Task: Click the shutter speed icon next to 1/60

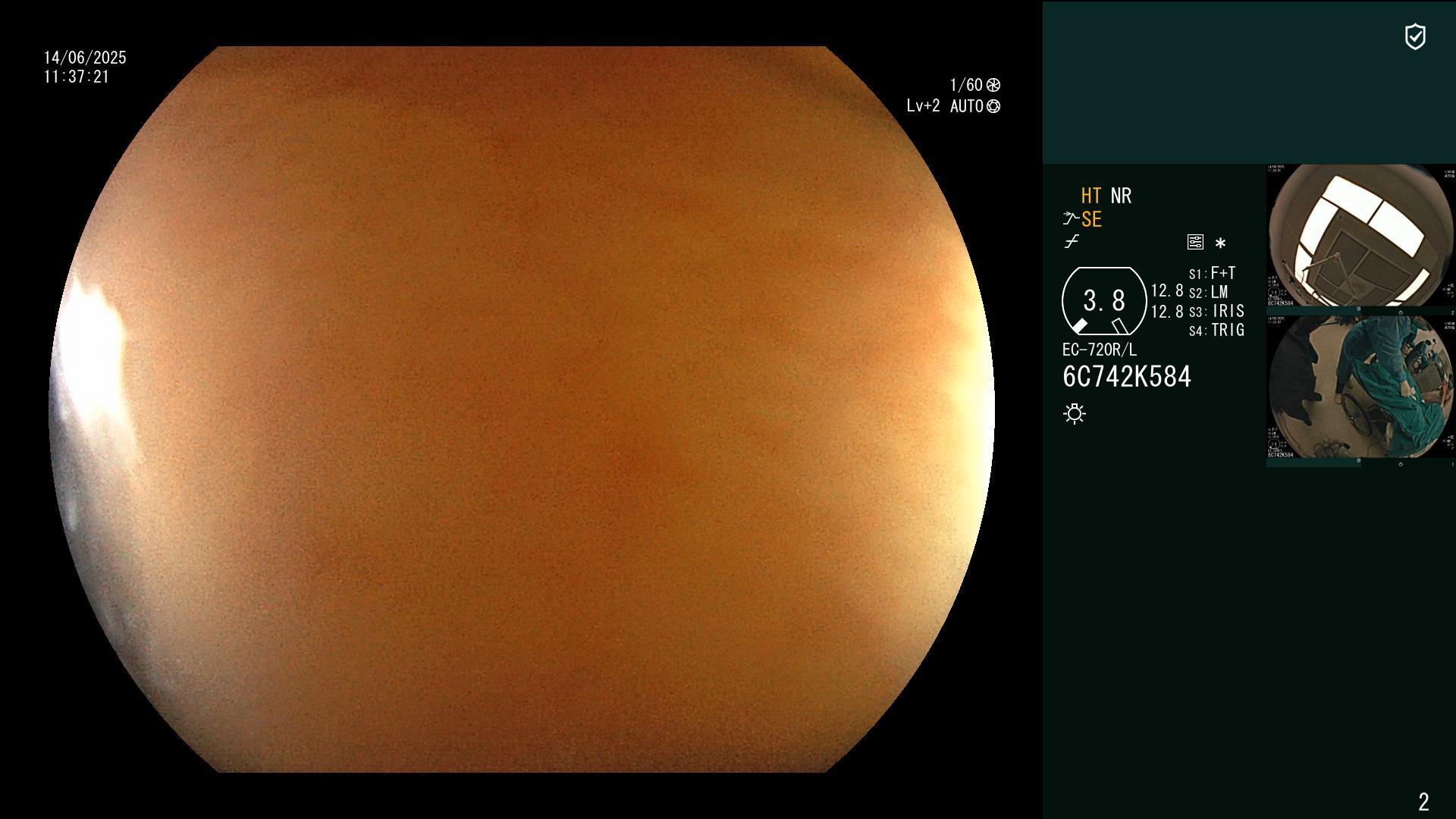Action: point(993,85)
